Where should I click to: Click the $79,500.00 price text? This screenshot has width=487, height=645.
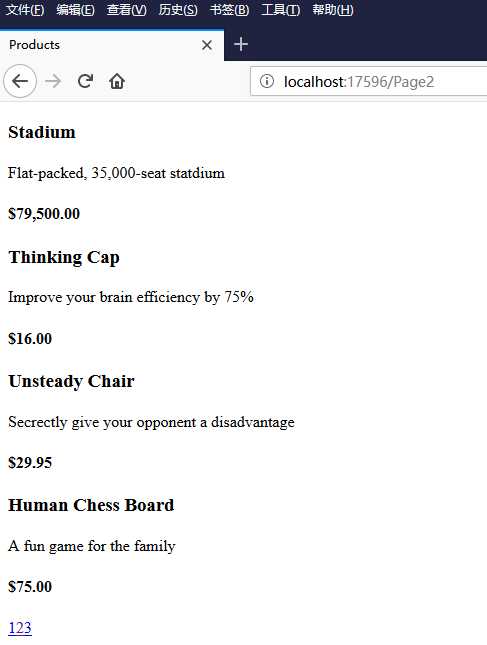(44, 214)
